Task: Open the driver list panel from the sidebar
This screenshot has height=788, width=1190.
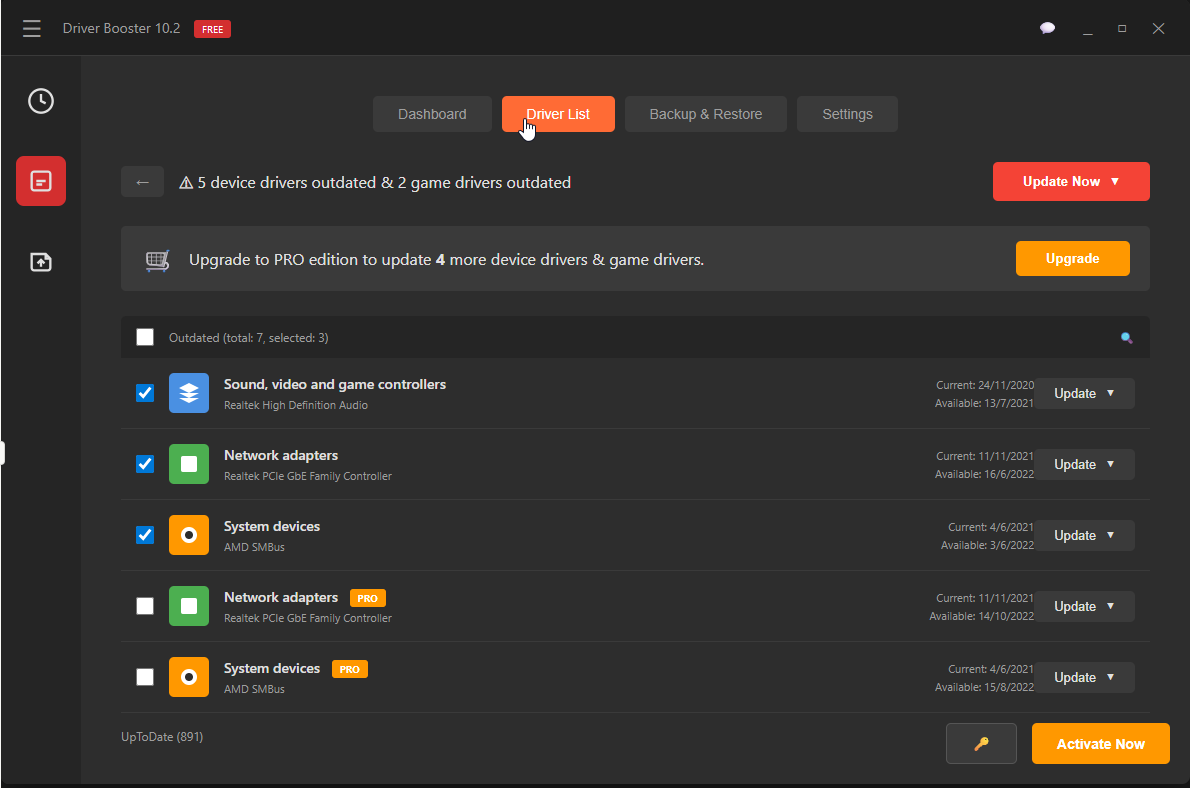Action: 40,181
